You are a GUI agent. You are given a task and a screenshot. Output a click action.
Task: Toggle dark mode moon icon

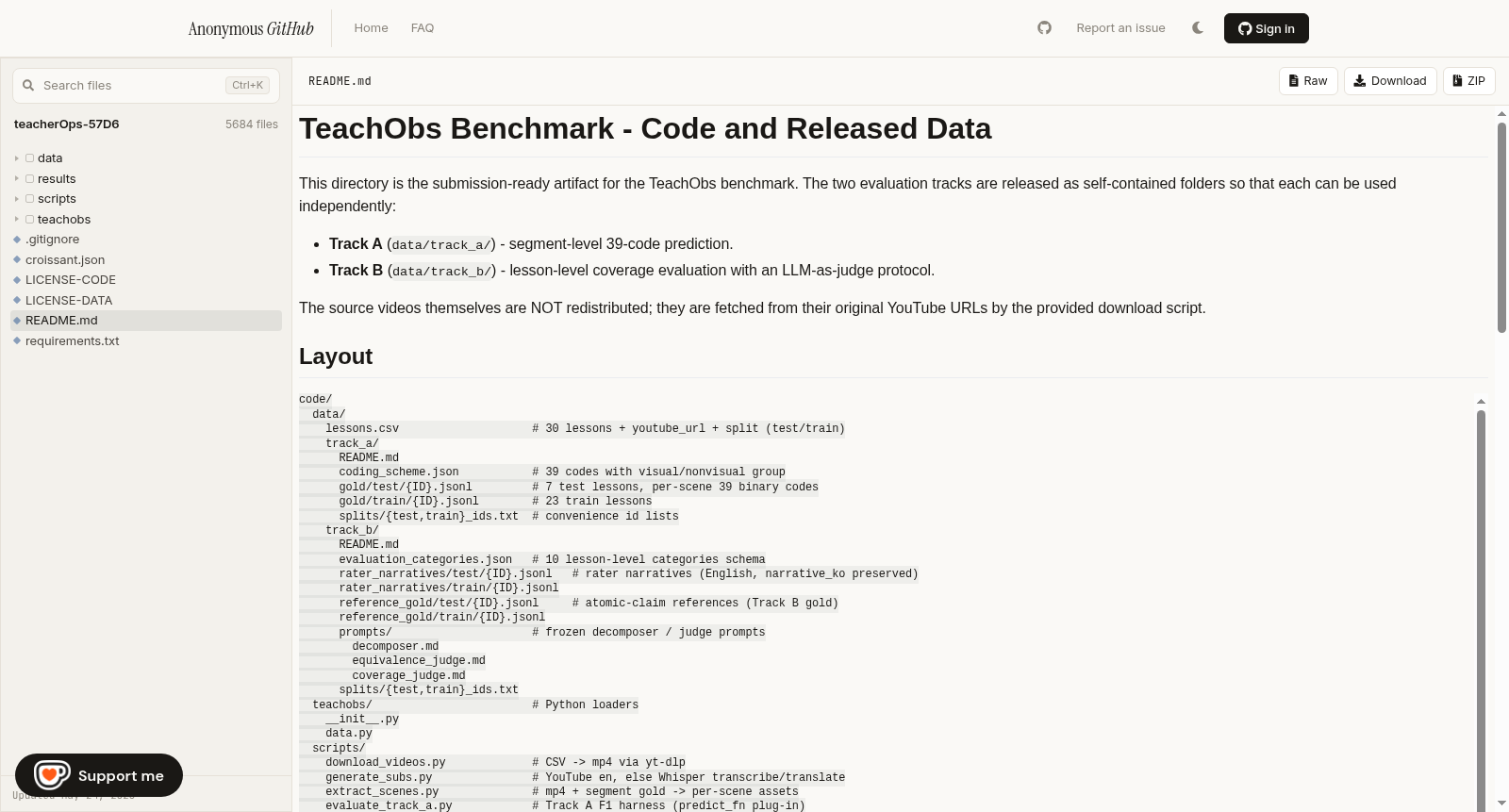(1198, 28)
